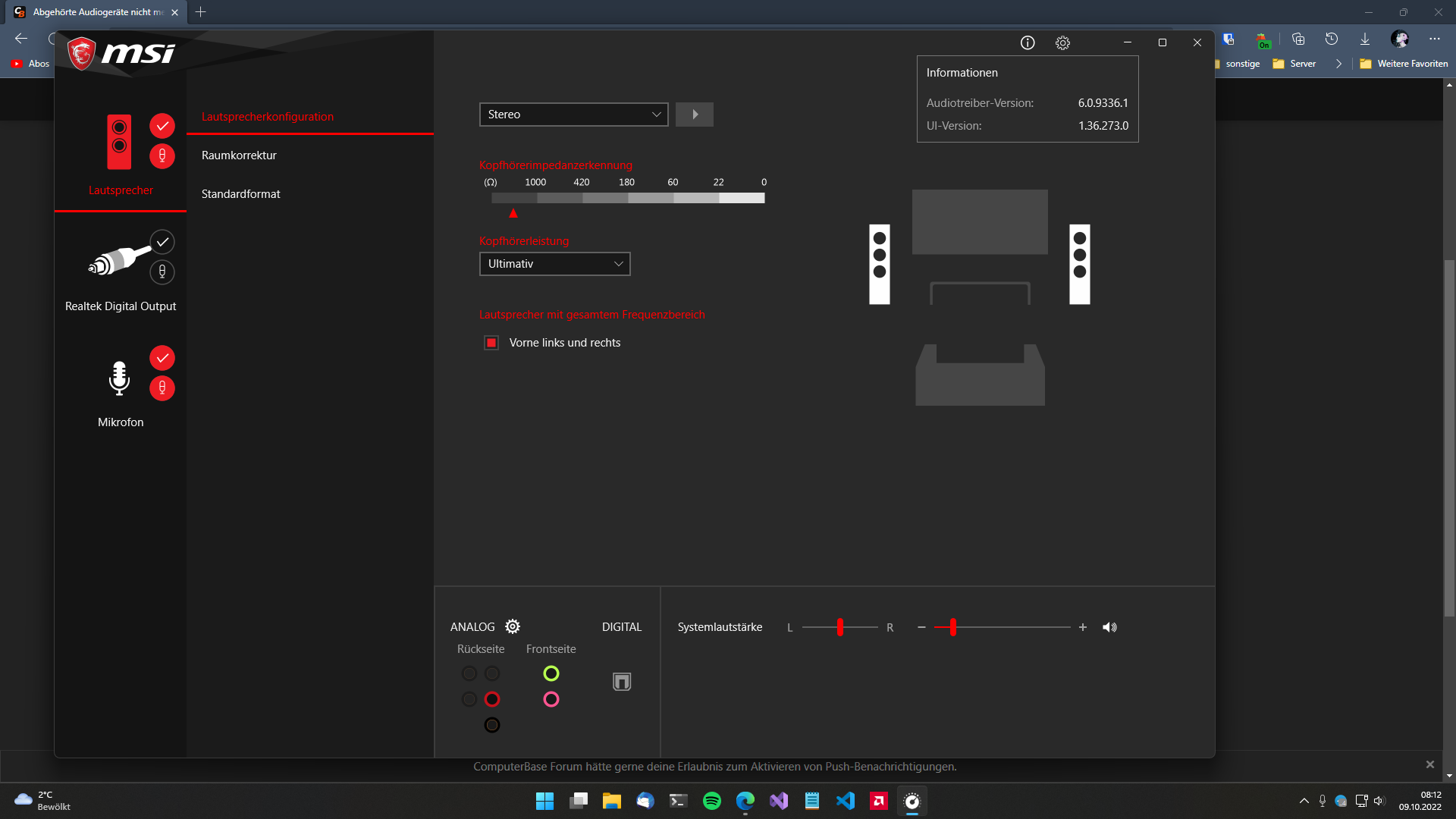1456x819 pixels.
Task: Toggle the 'Vorne links und rechts' checkbox
Action: 491,342
